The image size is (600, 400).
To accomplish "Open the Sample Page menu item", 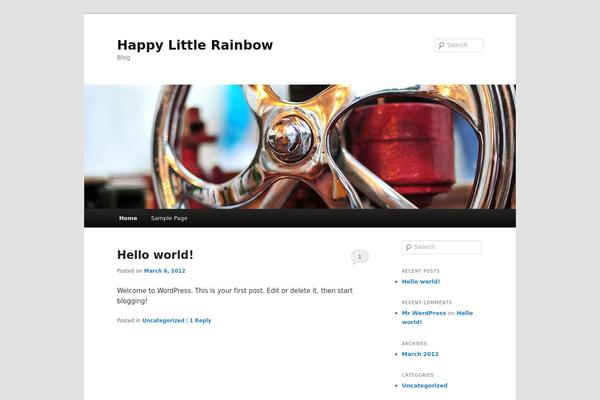I will [169, 218].
